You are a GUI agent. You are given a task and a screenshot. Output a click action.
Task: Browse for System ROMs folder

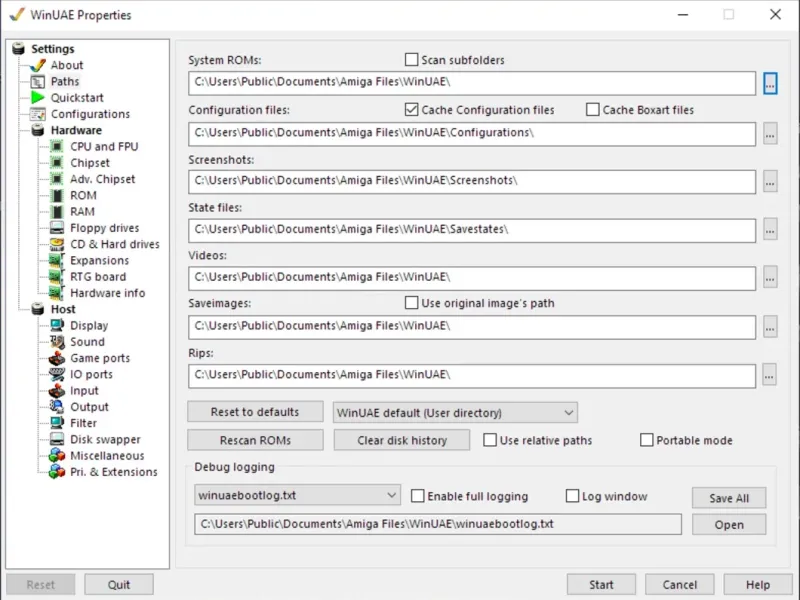coord(770,83)
